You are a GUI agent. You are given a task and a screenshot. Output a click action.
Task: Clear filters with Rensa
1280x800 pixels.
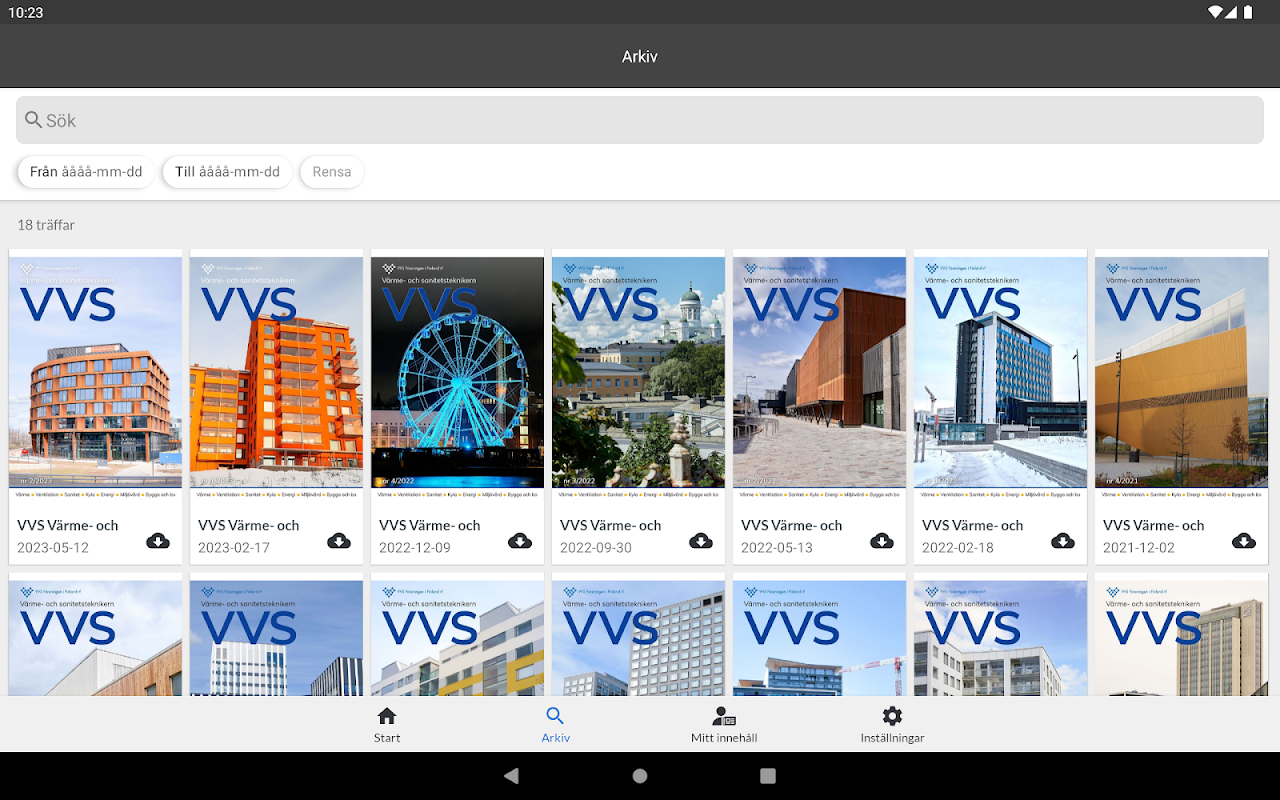click(332, 172)
